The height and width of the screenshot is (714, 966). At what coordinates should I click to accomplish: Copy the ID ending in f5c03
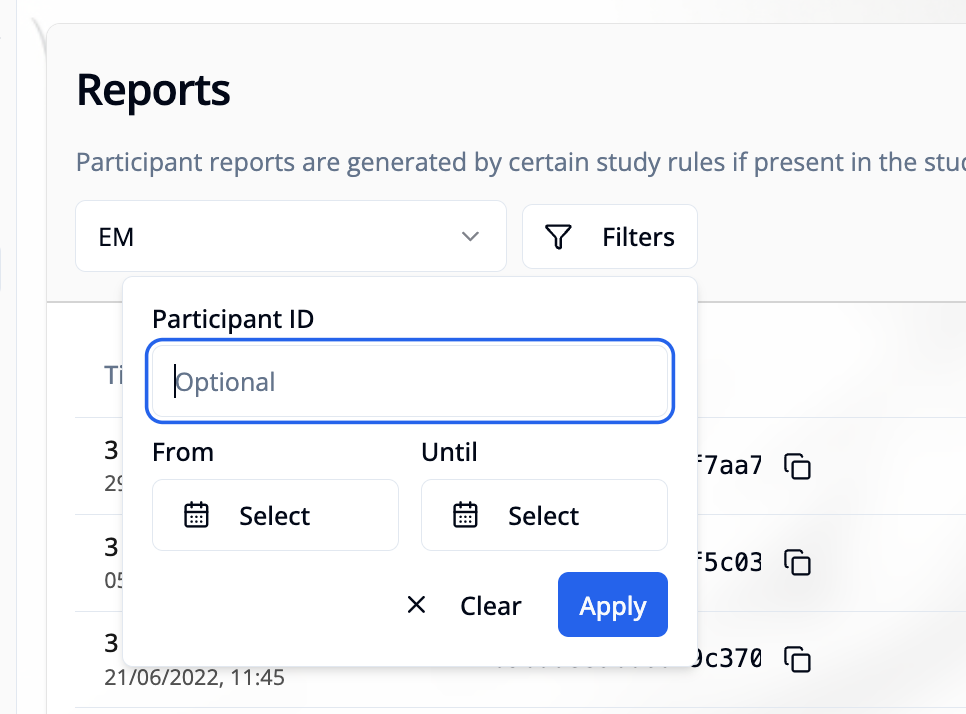tap(797, 563)
